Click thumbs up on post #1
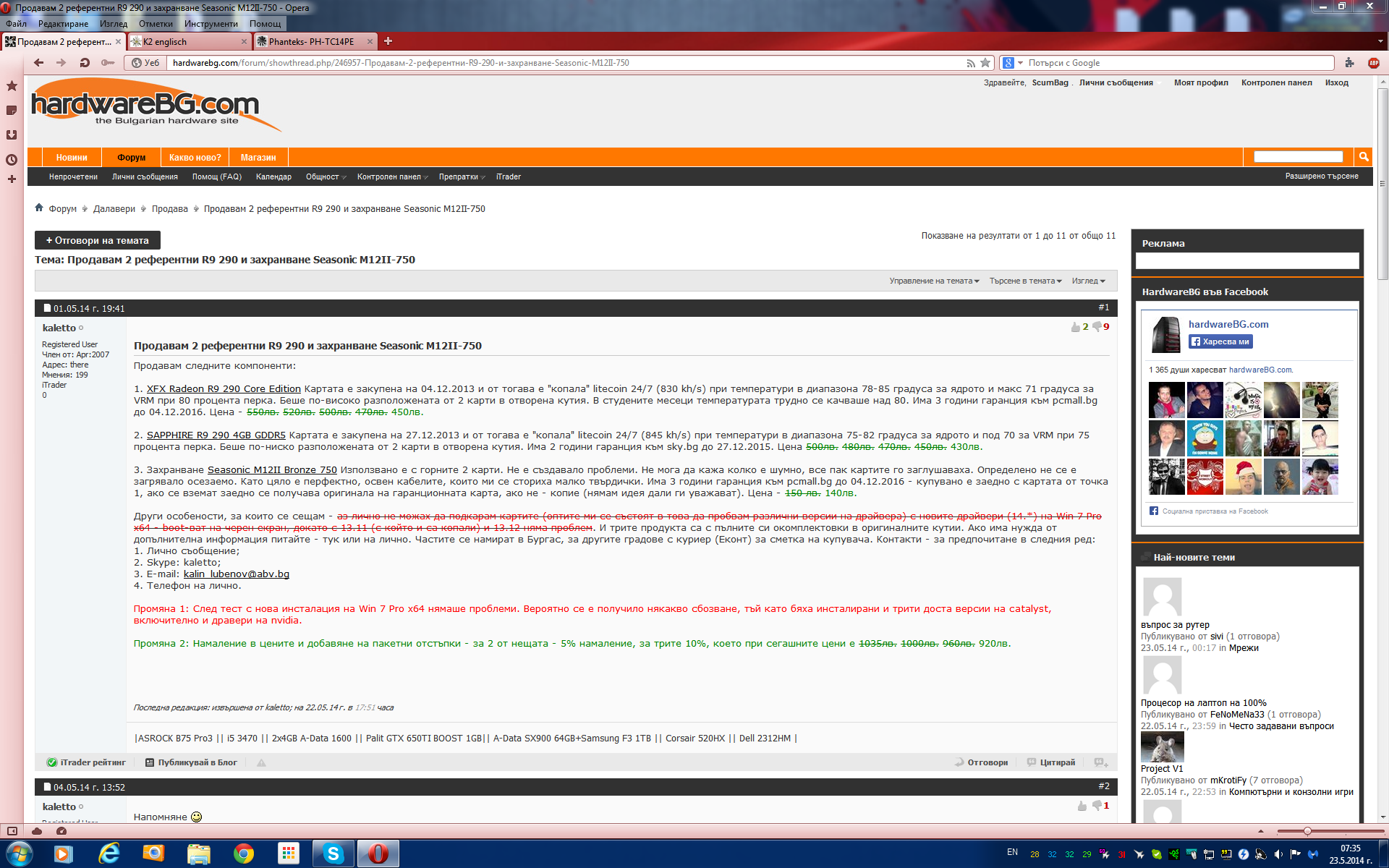This screenshot has height=868, width=1389. coord(1075,327)
